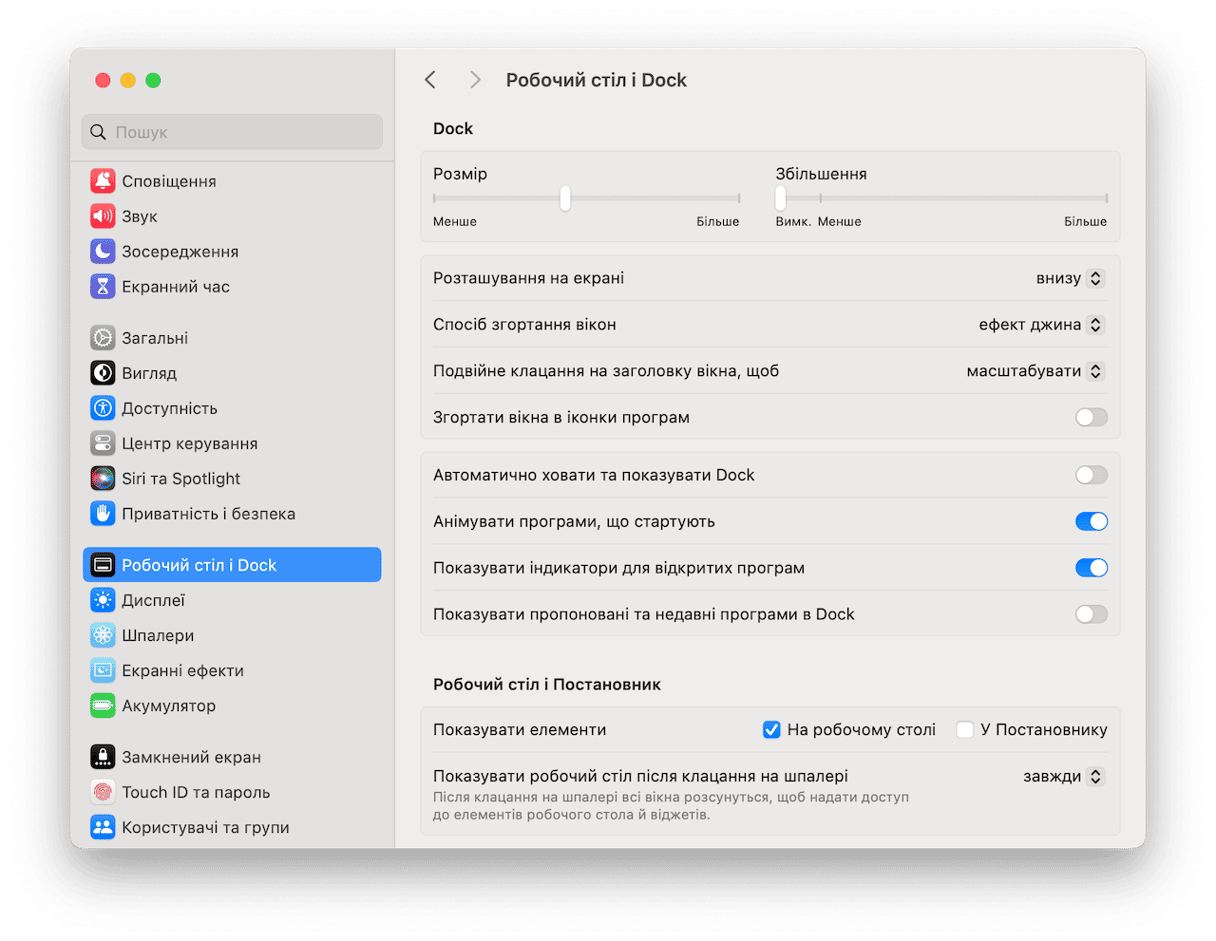The image size is (1216, 941).
Task: Click the Вигляд appearance icon
Action: coord(103,373)
